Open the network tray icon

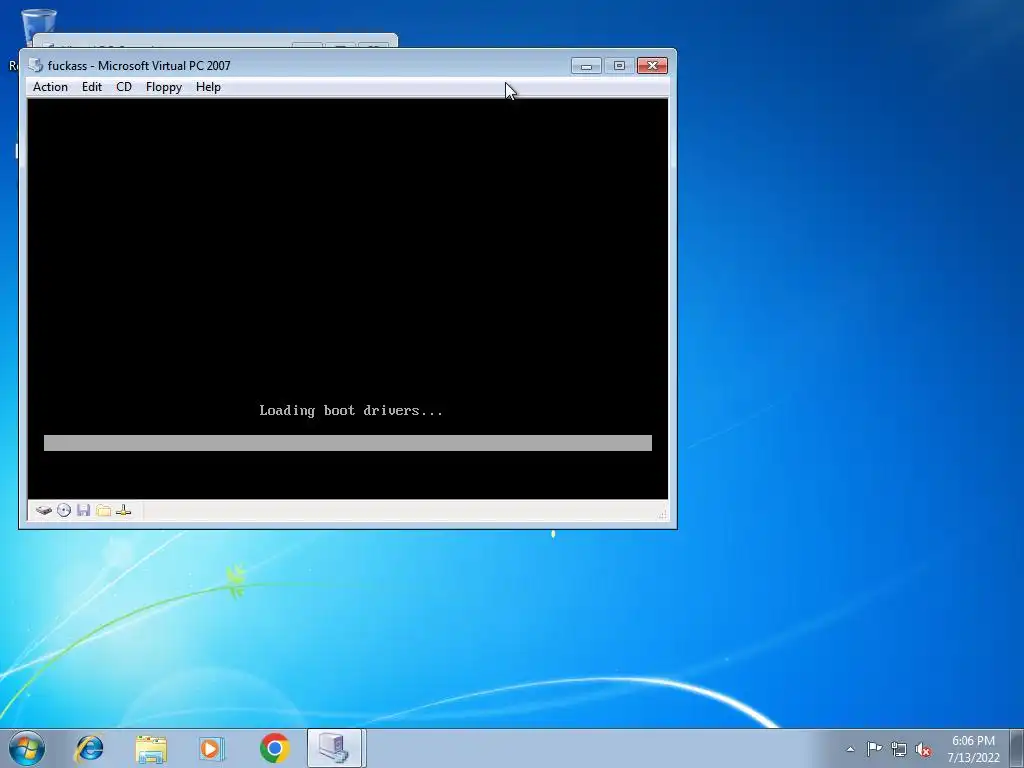pos(899,749)
